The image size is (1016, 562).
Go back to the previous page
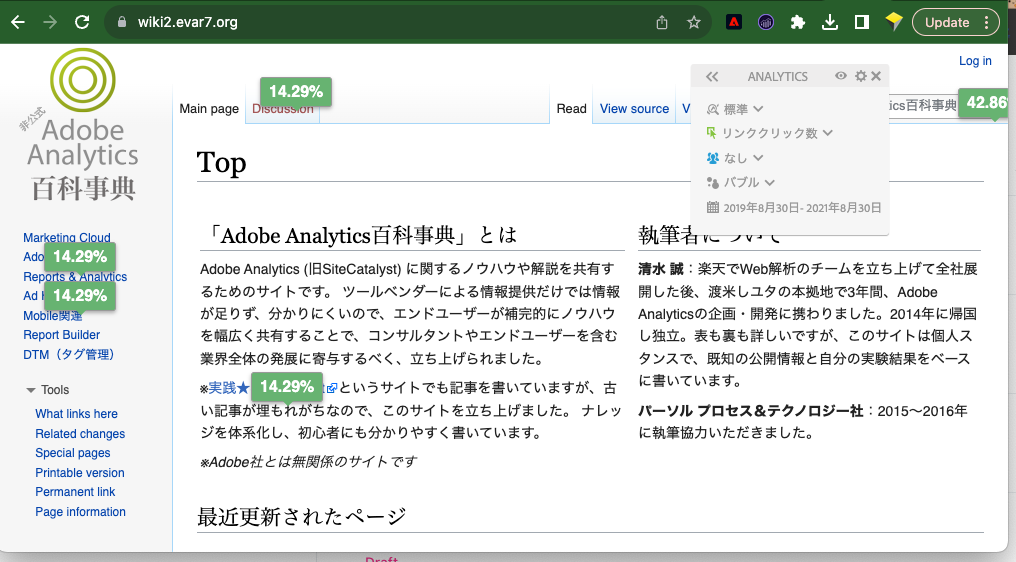click(18, 22)
